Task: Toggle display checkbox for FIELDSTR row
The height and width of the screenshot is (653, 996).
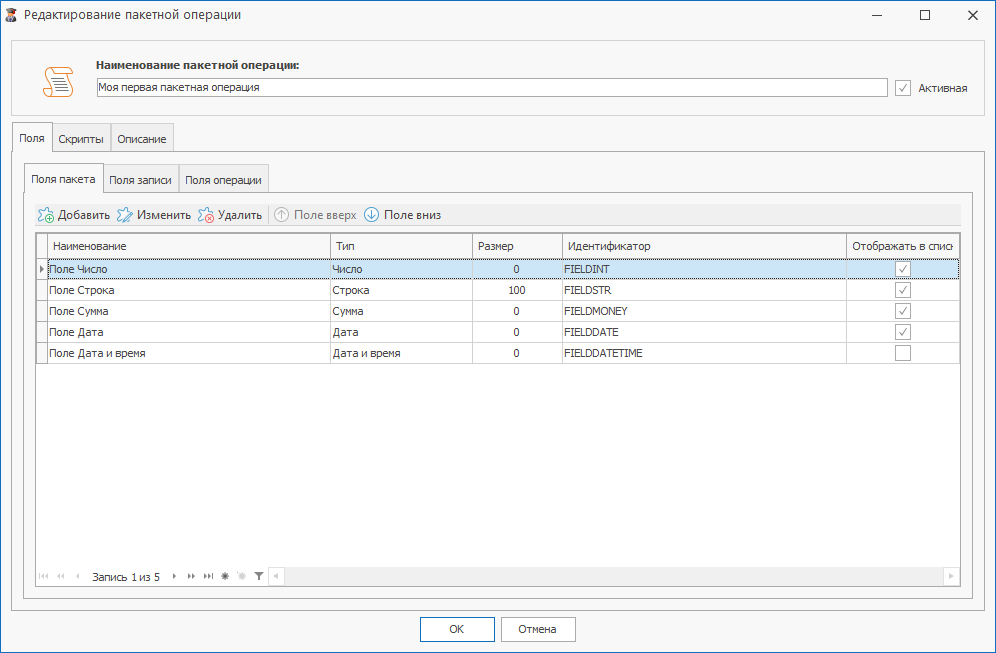Action: pyautogui.click(x=903, y=290)
